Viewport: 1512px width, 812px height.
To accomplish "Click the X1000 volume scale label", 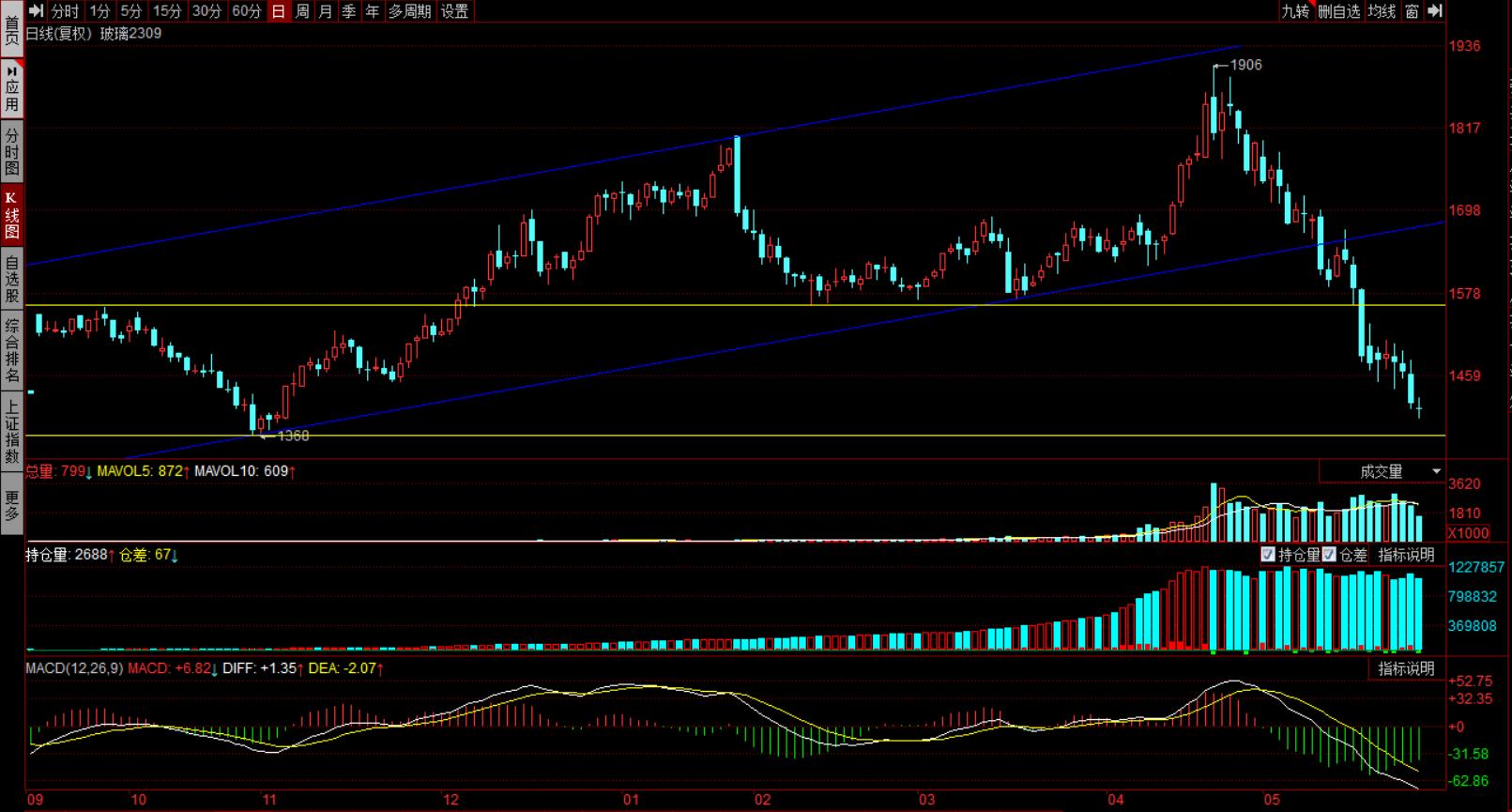I will coord(1468,533).
